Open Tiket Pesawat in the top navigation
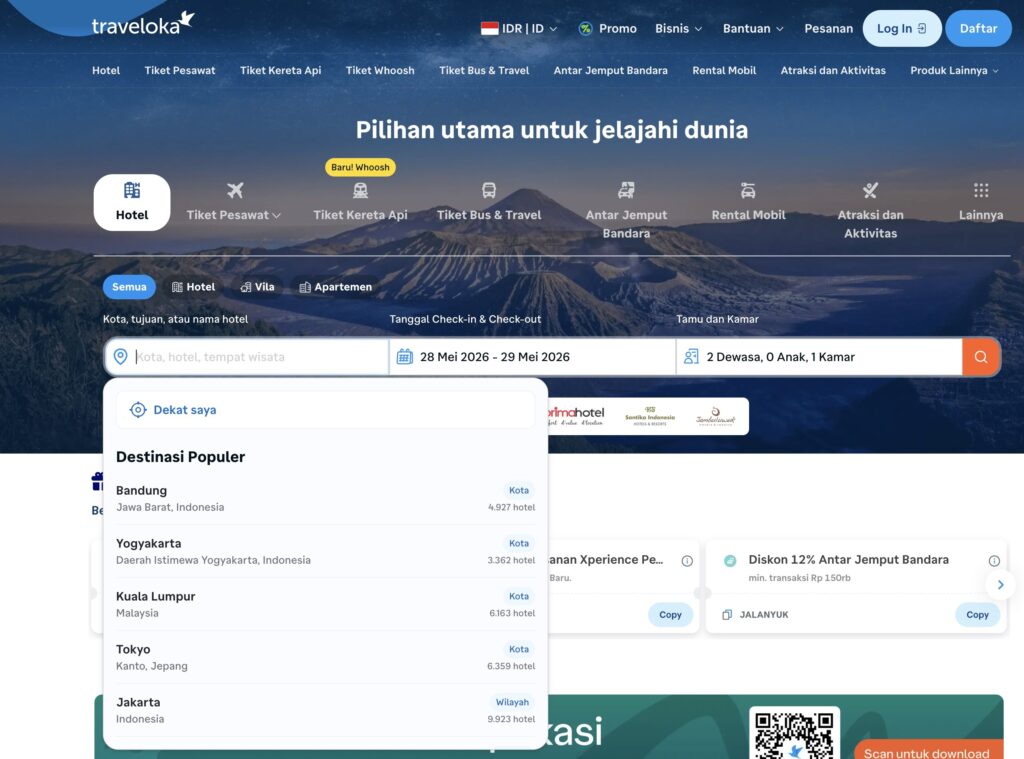 coord(180,71)
